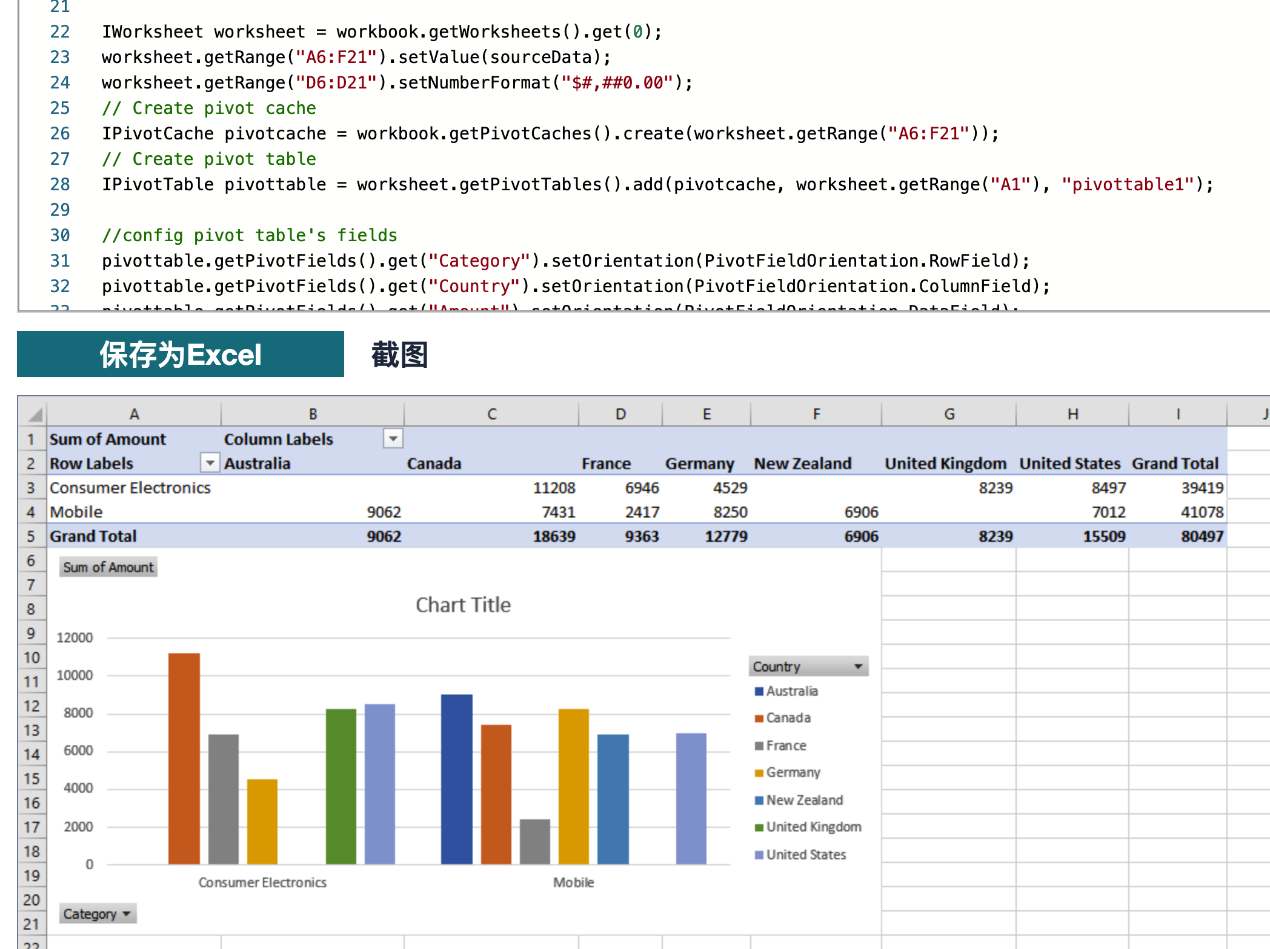Click Canada's tallest orange bar in the chart
Screen dimensions: 1270x949
coord(184,755)
